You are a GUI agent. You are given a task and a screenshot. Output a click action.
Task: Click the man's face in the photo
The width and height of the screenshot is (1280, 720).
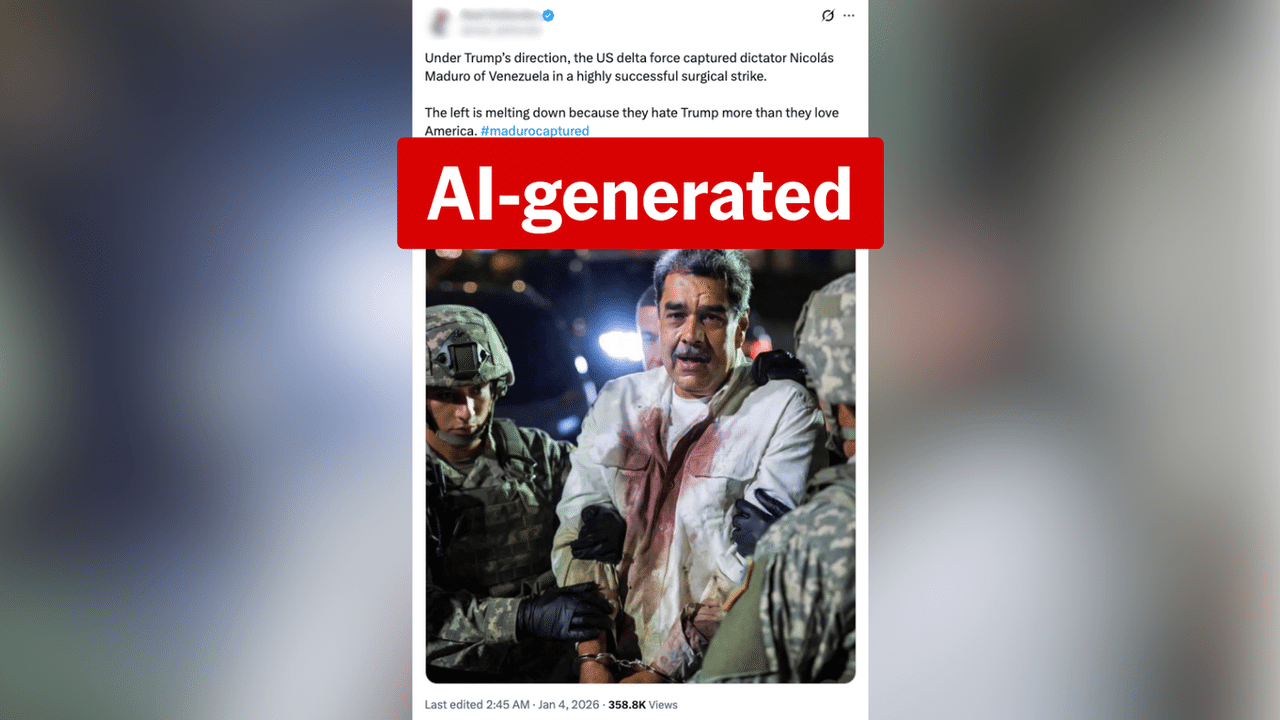click(692, 320)
